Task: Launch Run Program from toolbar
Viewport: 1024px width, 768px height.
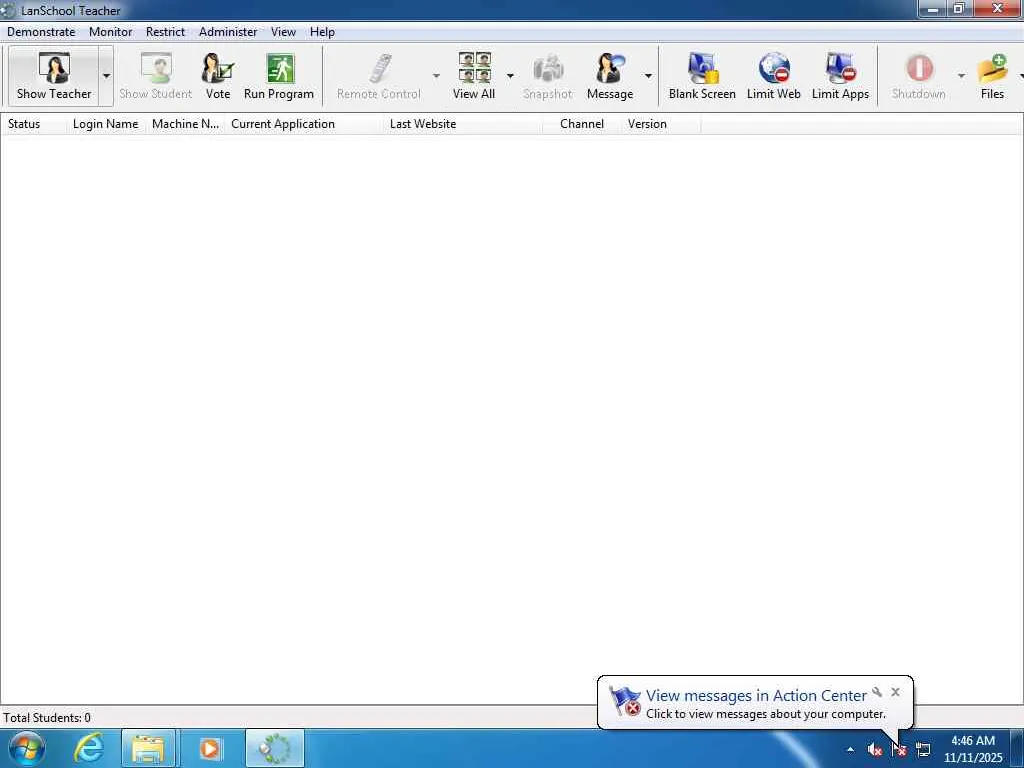Action: tap(279, 76)
